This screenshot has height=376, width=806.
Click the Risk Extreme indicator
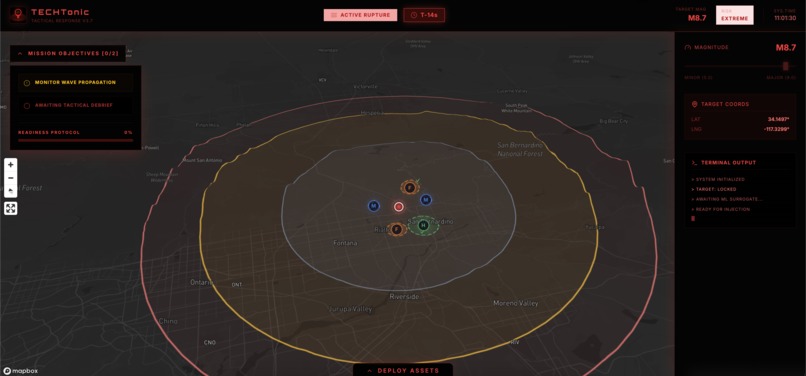tap(735, 15)
